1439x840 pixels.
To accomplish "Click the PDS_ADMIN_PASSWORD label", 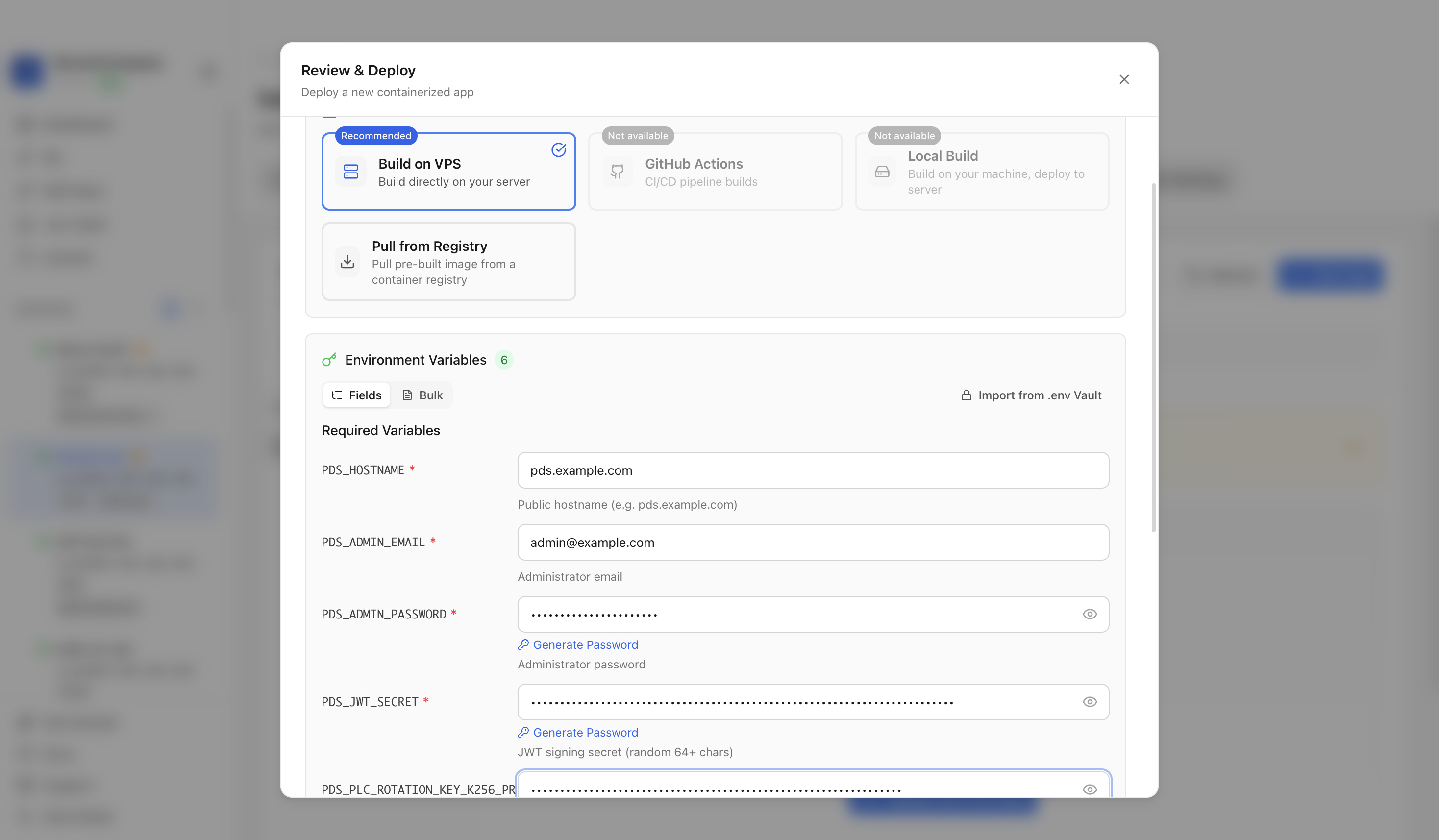I will click(384, 615).
